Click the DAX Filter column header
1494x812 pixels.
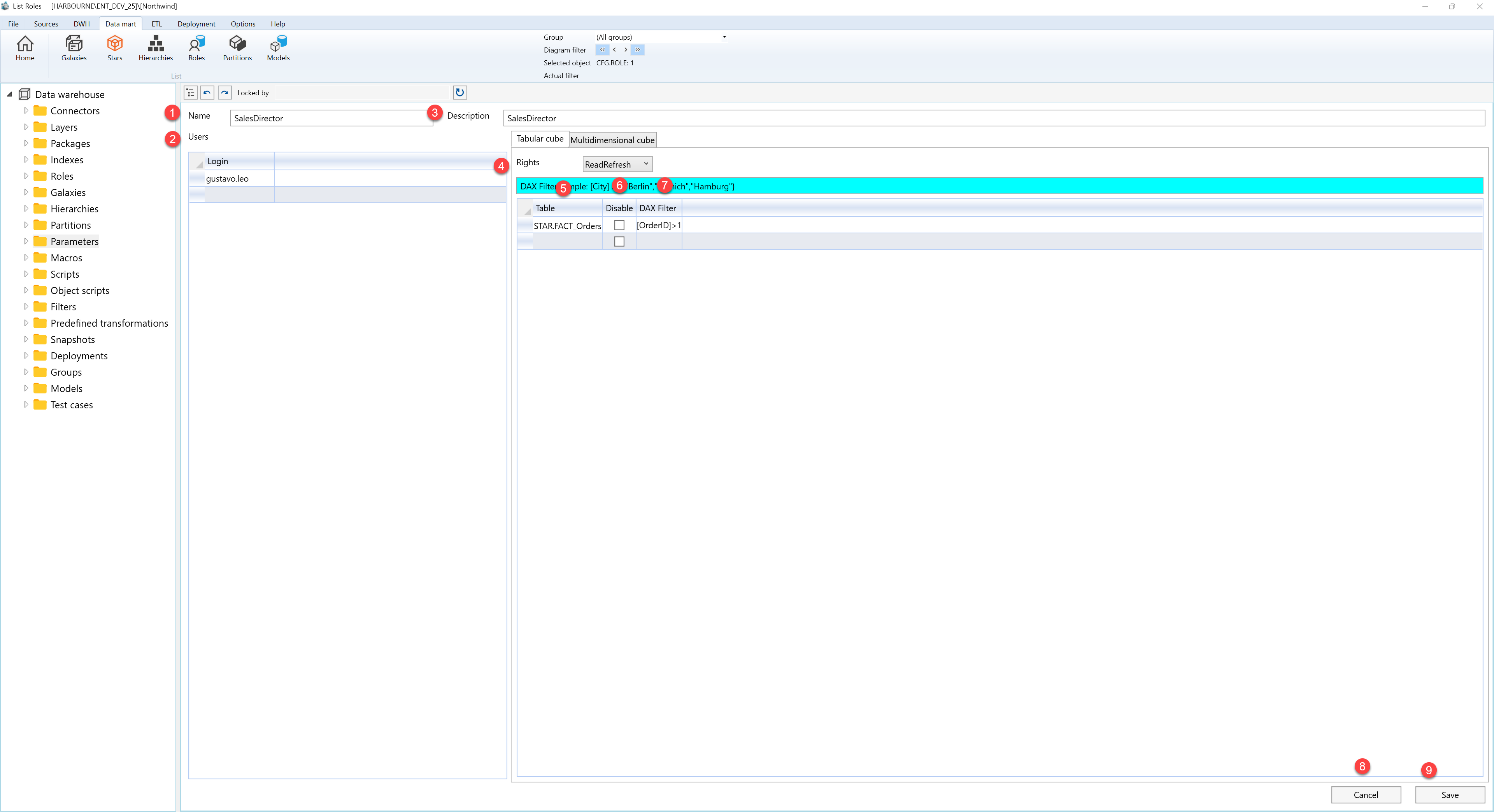tap(658, 208)
